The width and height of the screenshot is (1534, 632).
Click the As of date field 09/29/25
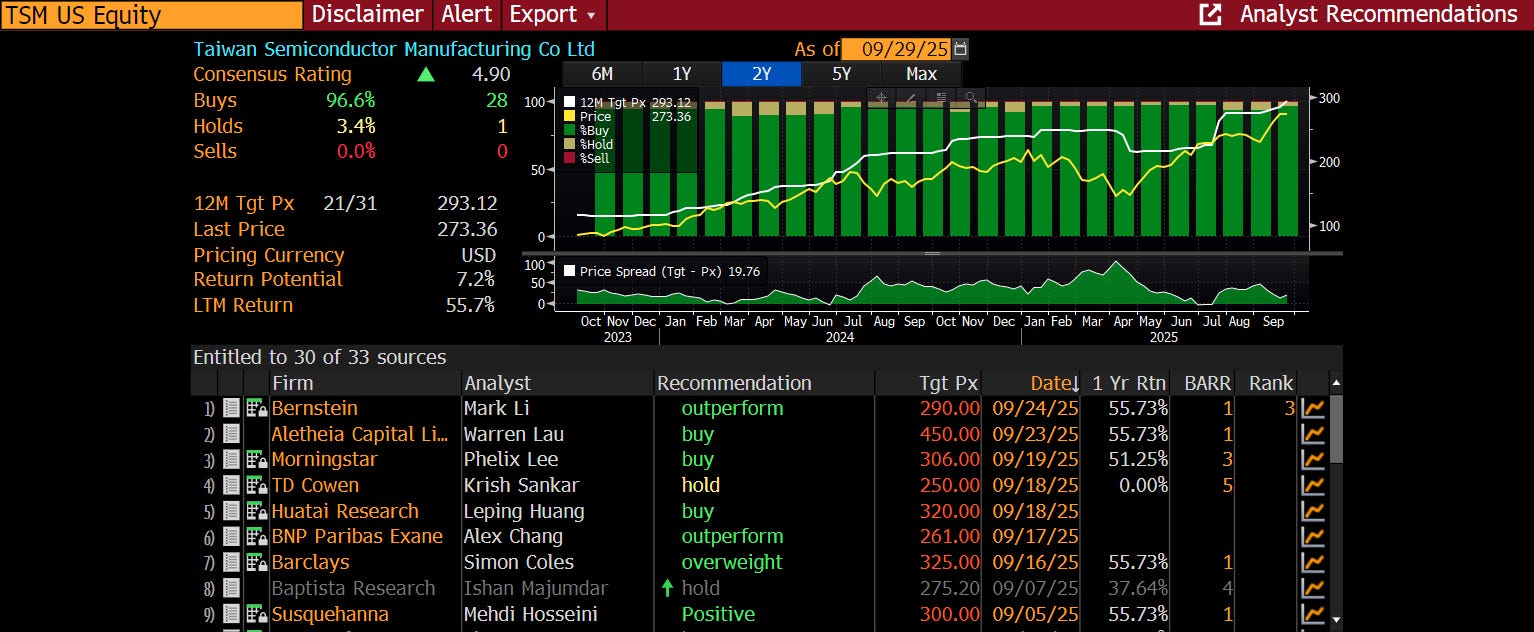click(897, 49)
